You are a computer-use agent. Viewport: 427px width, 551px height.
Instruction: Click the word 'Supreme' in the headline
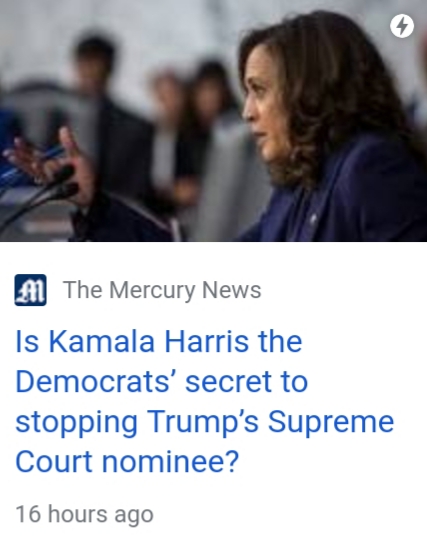point(331,423)
